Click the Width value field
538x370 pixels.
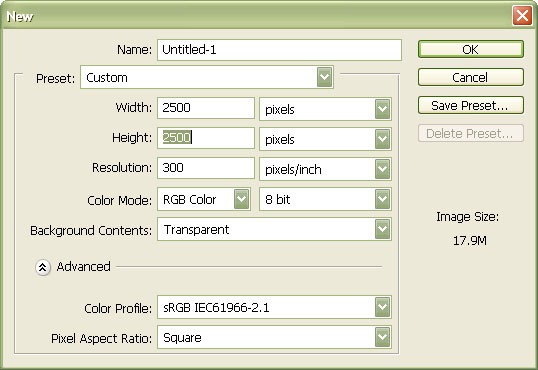pos(206,108)
